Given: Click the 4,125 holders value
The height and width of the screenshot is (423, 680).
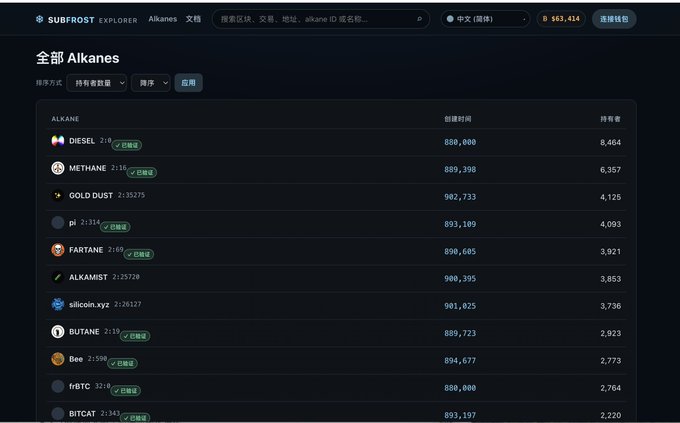Looking at the screenshot, I should [611, 197].
